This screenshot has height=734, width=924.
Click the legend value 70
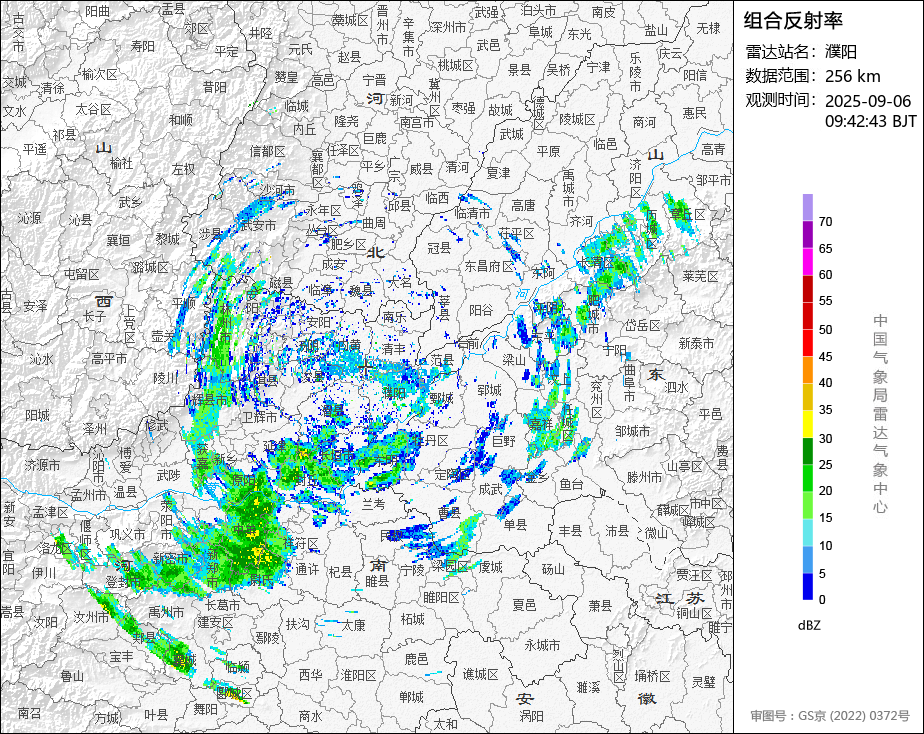pyautogui.click(x=826, y=221)
